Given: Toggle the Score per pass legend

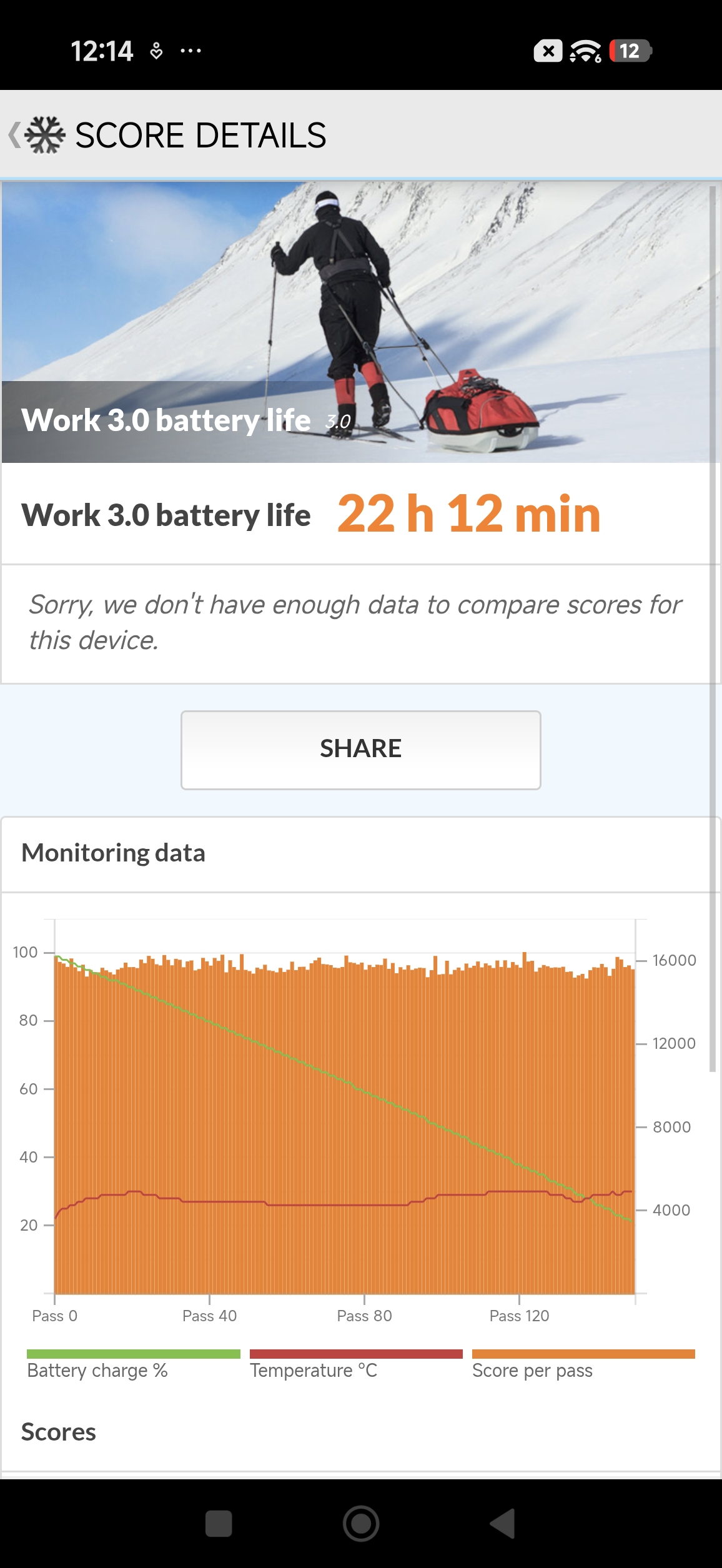Looking at the screenshot, I should coord(532,1370).
